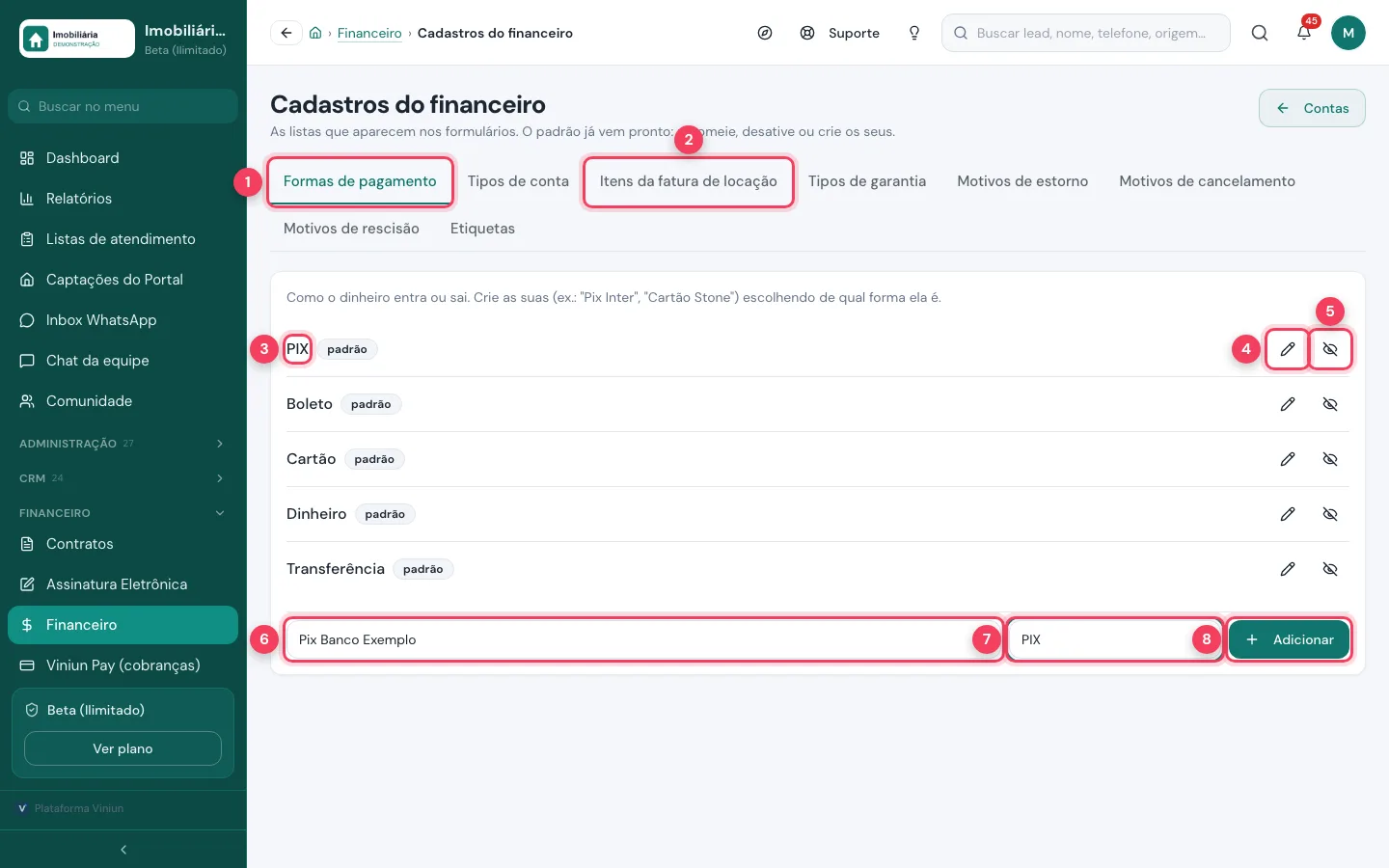
Task: Click the Imobiliária logo in the sidebar
Action: click(x=77, y=39)
